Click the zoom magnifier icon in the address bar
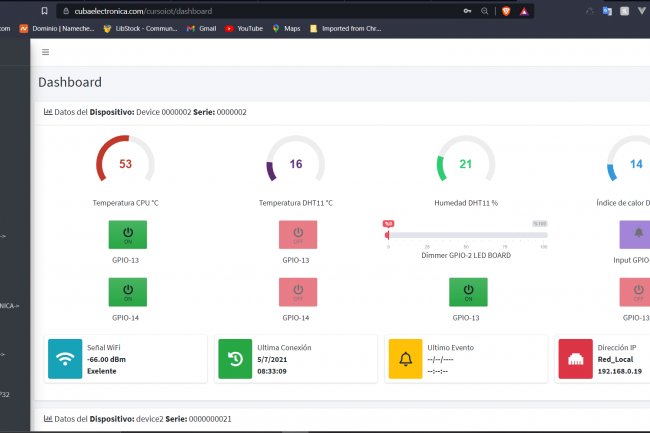650x433 pixels. click(x=485, y=10)
